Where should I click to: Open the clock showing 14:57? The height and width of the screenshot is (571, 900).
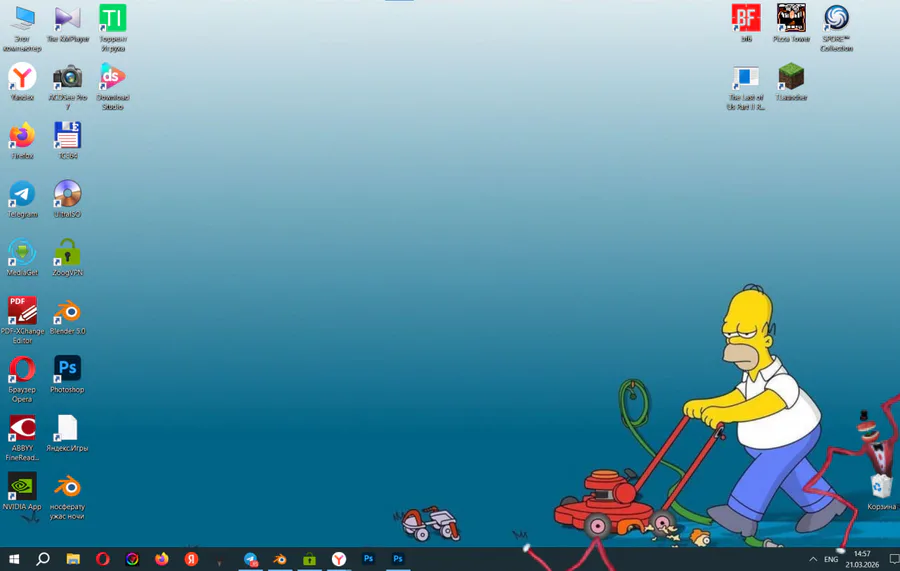tap(862, 559)
